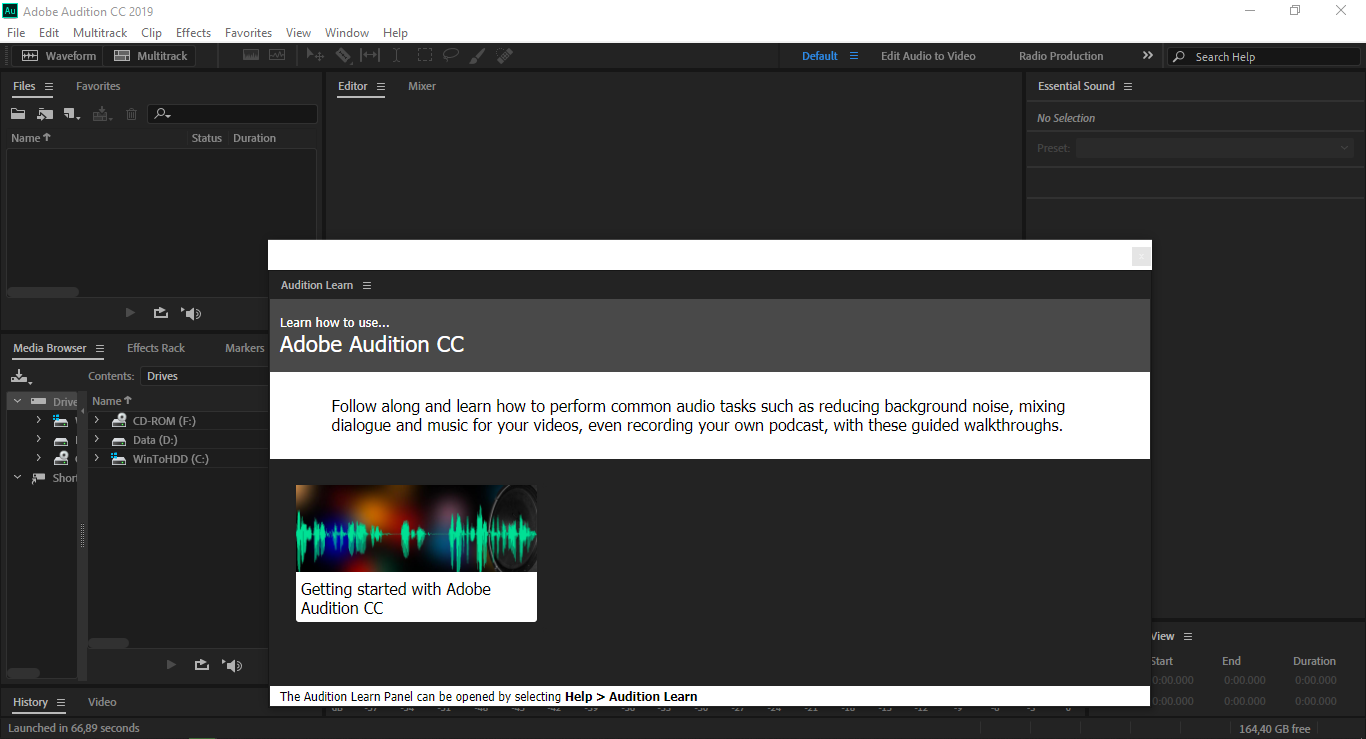1366x739 pixels.
Task: Activate the Radio Production workspace
Action: (x=1061, y=55)
